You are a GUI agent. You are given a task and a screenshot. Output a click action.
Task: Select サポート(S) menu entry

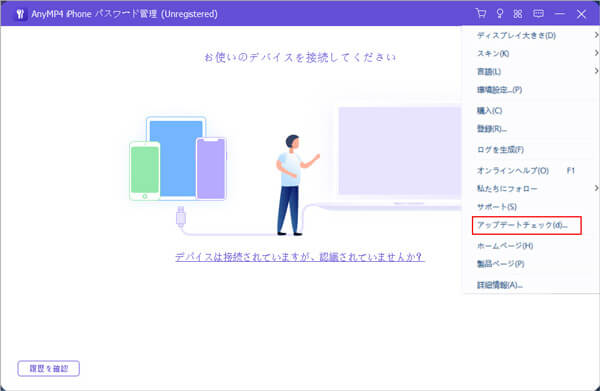(531, 207)
